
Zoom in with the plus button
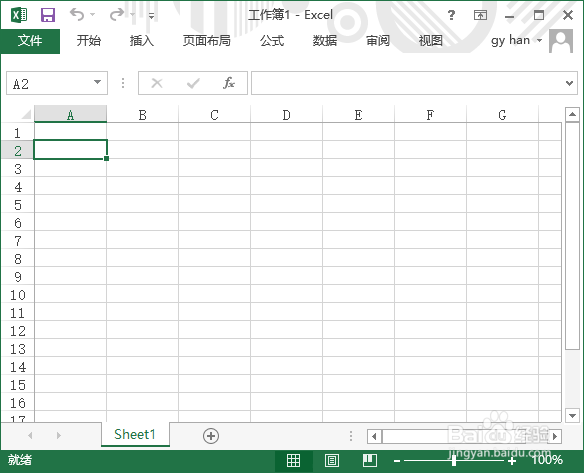pos(512,461)
